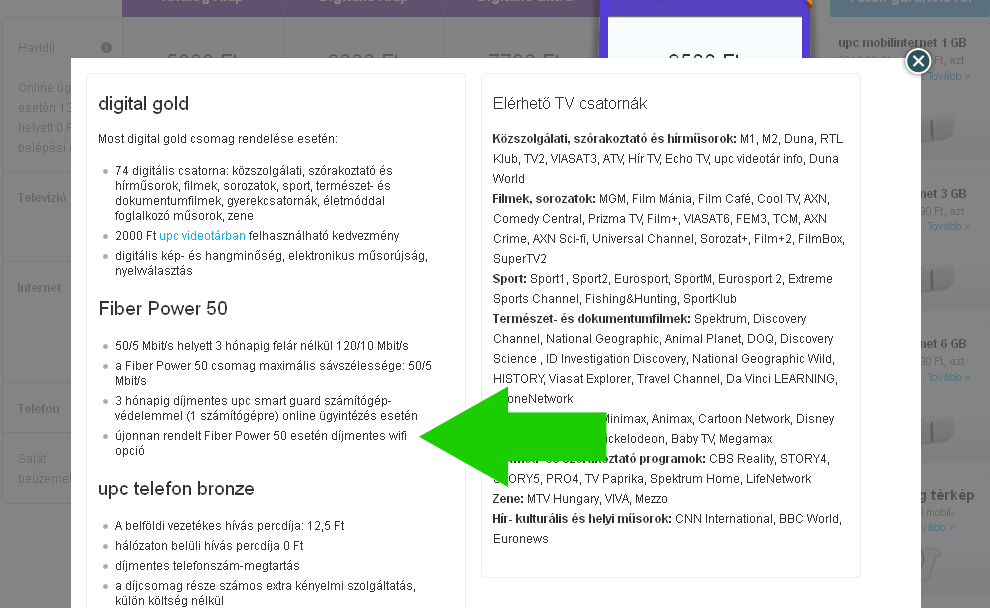Click the Havidíj info icon
Screen dimensions: 990x608
pos(106,47)
